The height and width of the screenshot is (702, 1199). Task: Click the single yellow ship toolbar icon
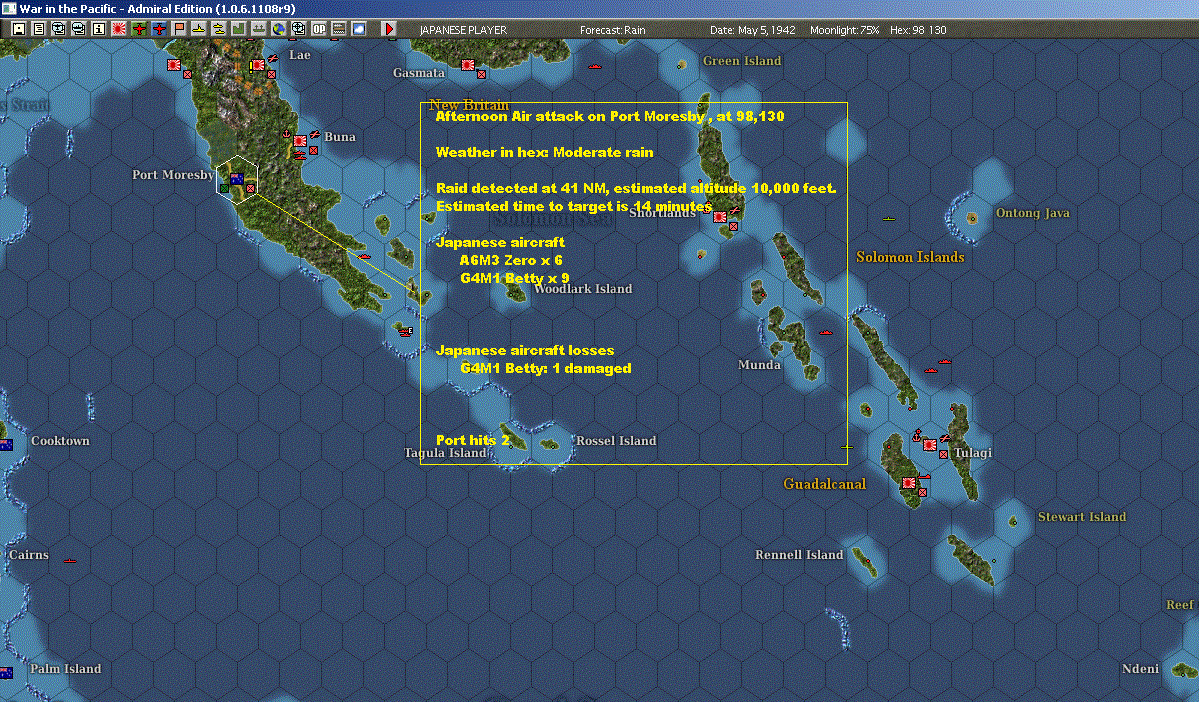(x=199, y=29)
